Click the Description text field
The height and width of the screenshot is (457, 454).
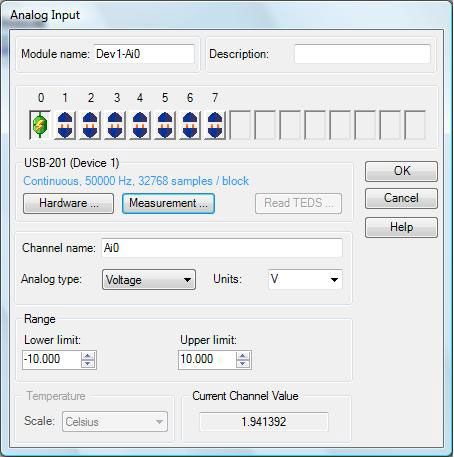click(x=362, y=54)
